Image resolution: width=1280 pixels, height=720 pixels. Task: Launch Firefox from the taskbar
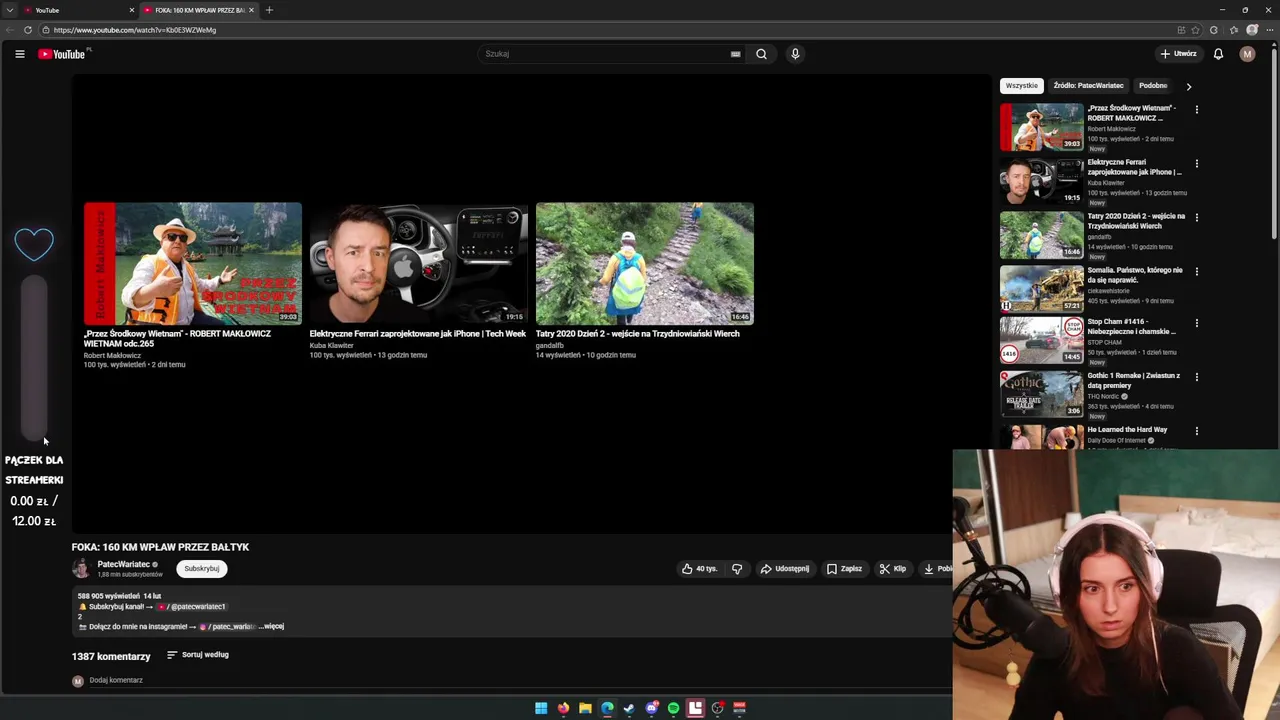(563, 708)
